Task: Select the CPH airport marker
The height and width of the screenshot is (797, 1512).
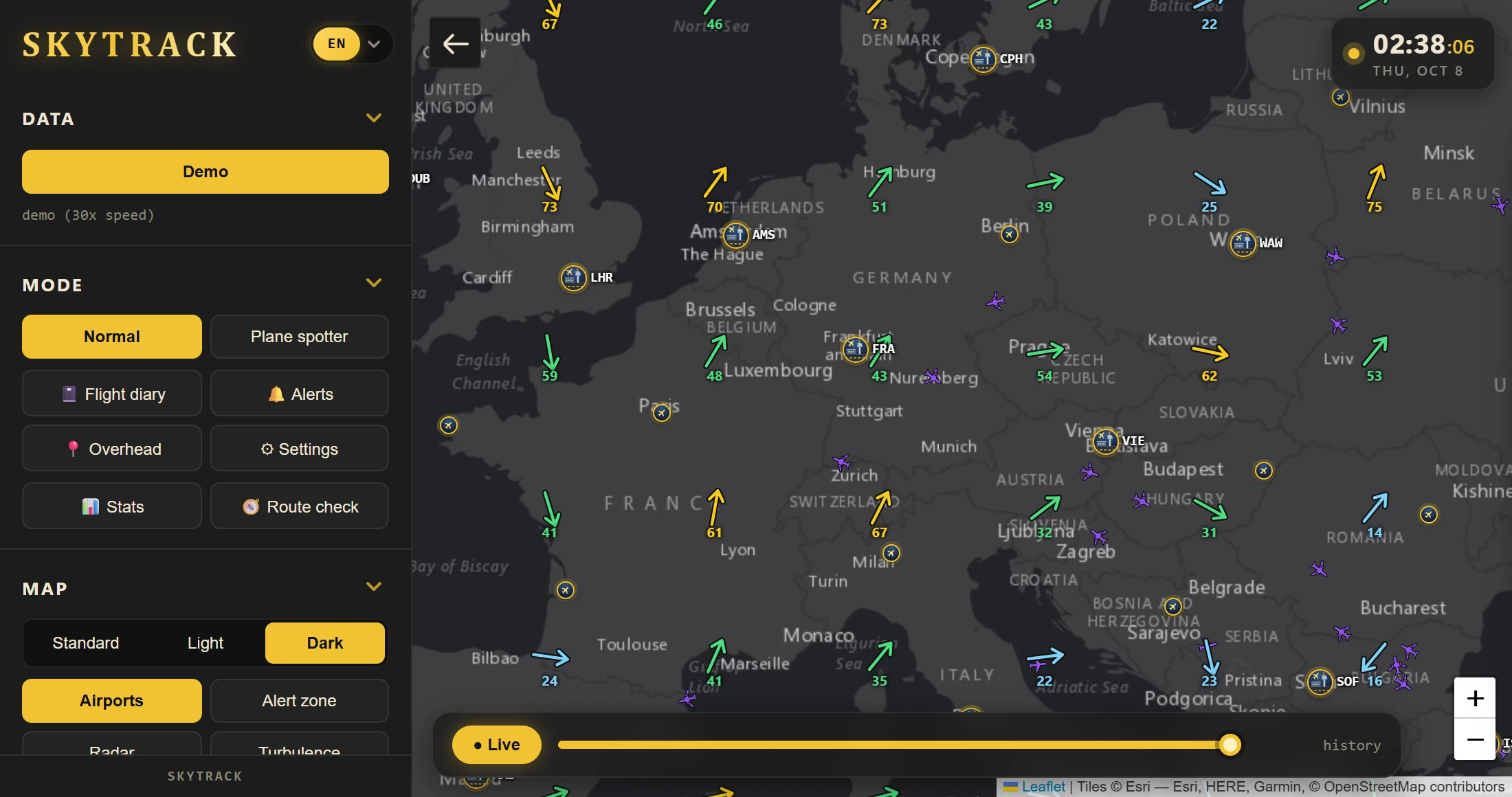Action: tap(983, 59)
